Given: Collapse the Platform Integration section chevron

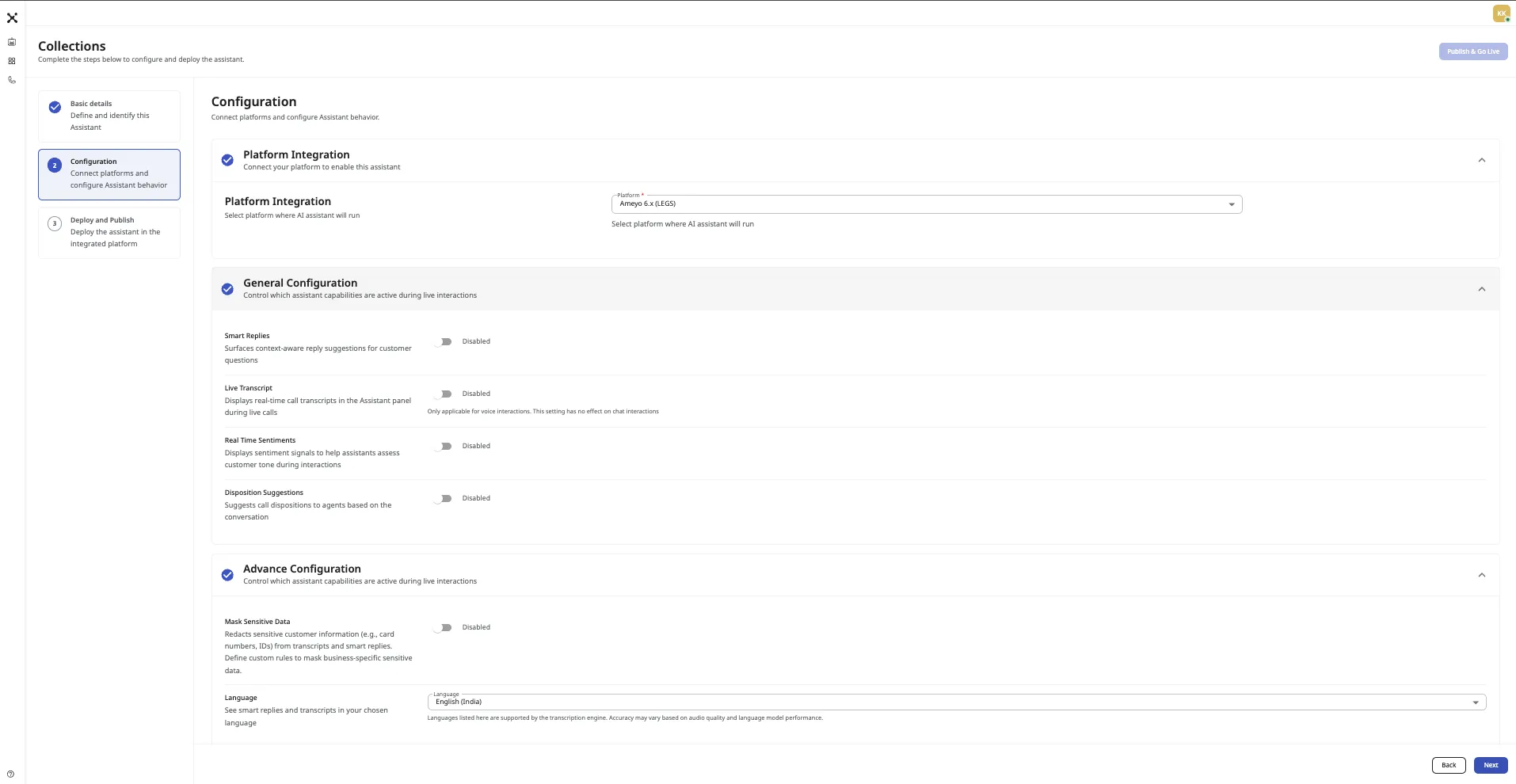Looking at the screenshot, I should (x=1481, y=160).
